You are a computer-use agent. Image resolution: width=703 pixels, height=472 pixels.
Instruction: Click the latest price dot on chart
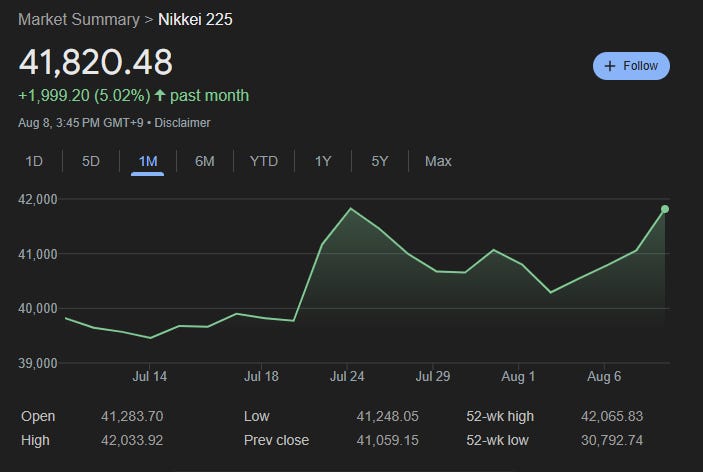665,209
